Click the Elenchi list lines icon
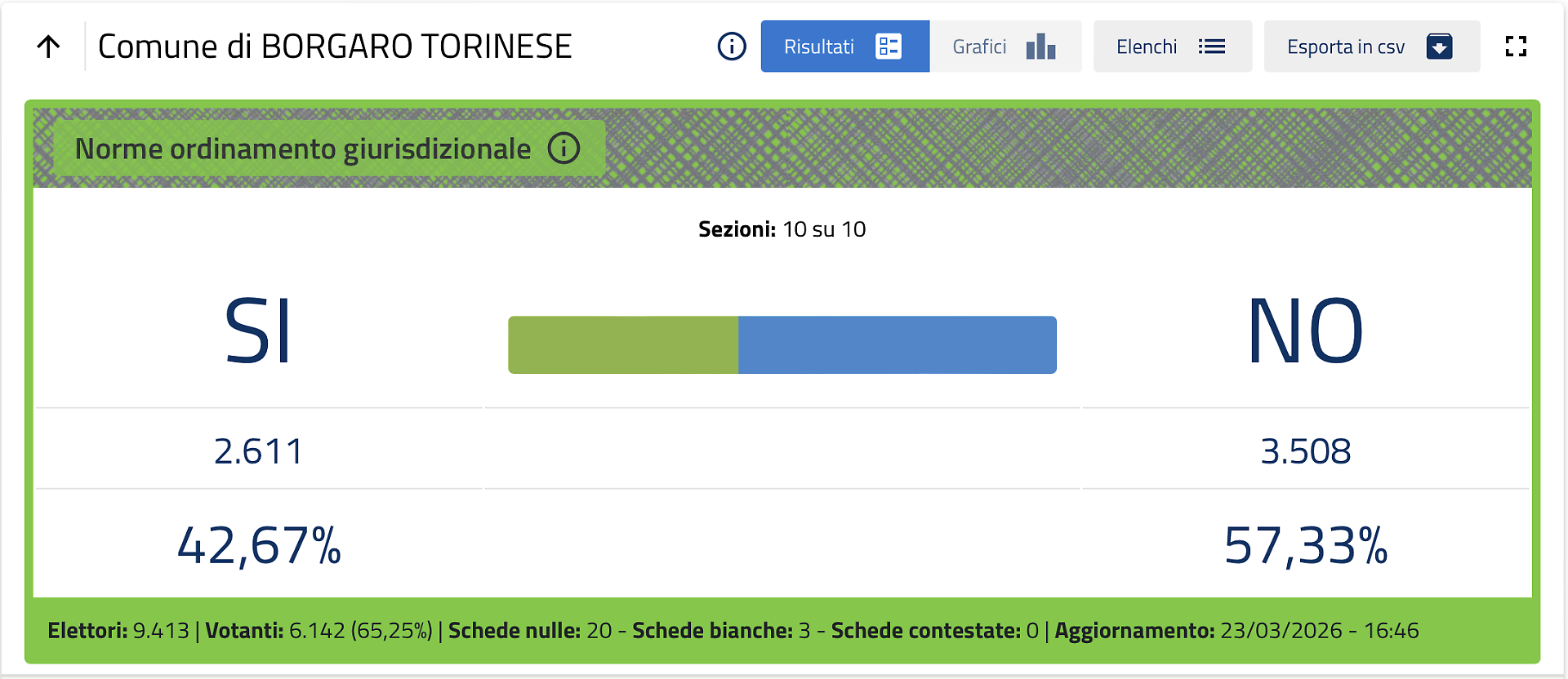The width and height of the screenshot is (1568, 679). click(1212, 47)
